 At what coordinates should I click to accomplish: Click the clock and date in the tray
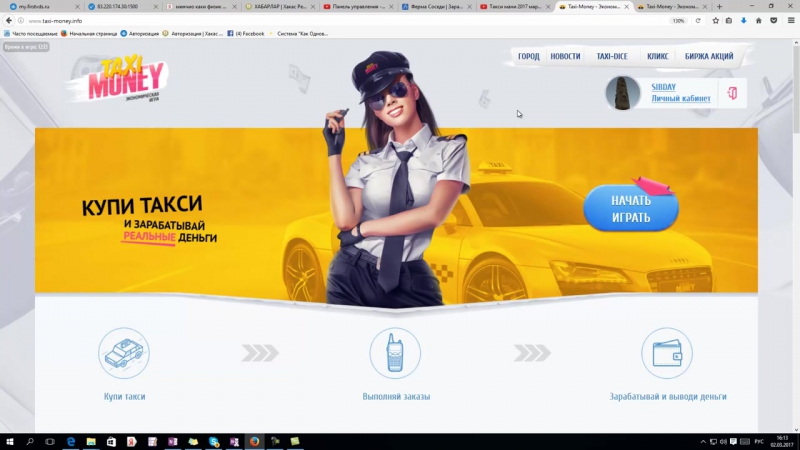tap(781, 442)
